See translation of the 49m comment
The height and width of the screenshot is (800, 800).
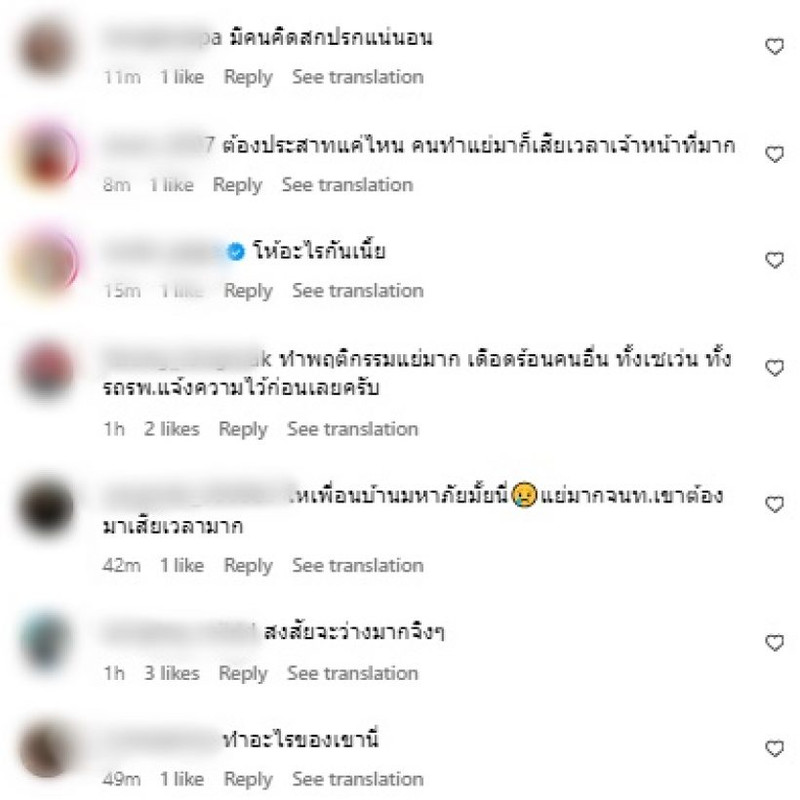pos(358,779)
